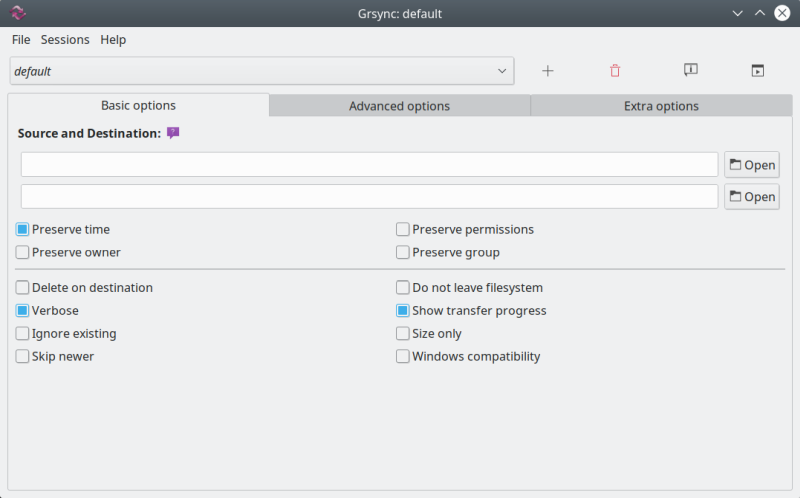Open the File menu
Image resolution: width=800 pixels, height=498 pixels.
21,40
